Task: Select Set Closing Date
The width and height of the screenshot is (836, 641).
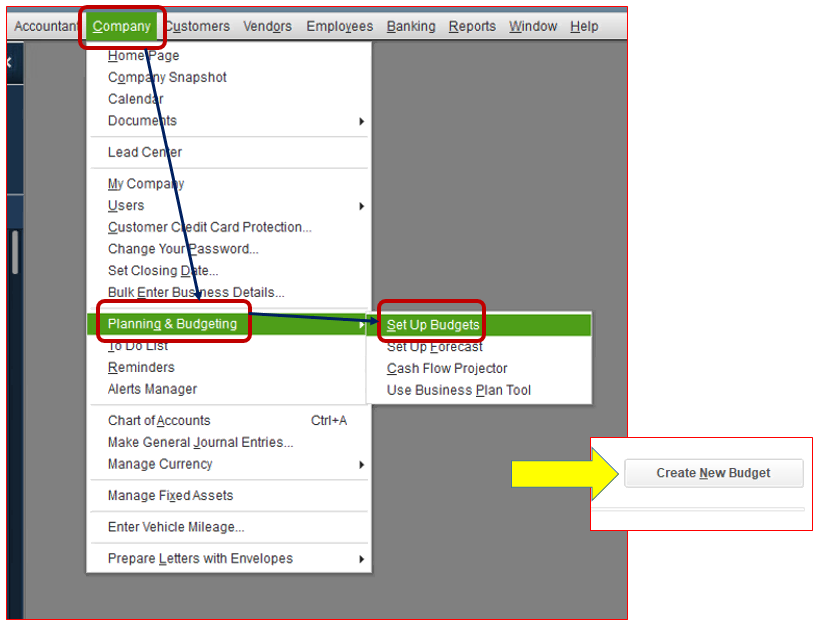Action: point(229,271)
